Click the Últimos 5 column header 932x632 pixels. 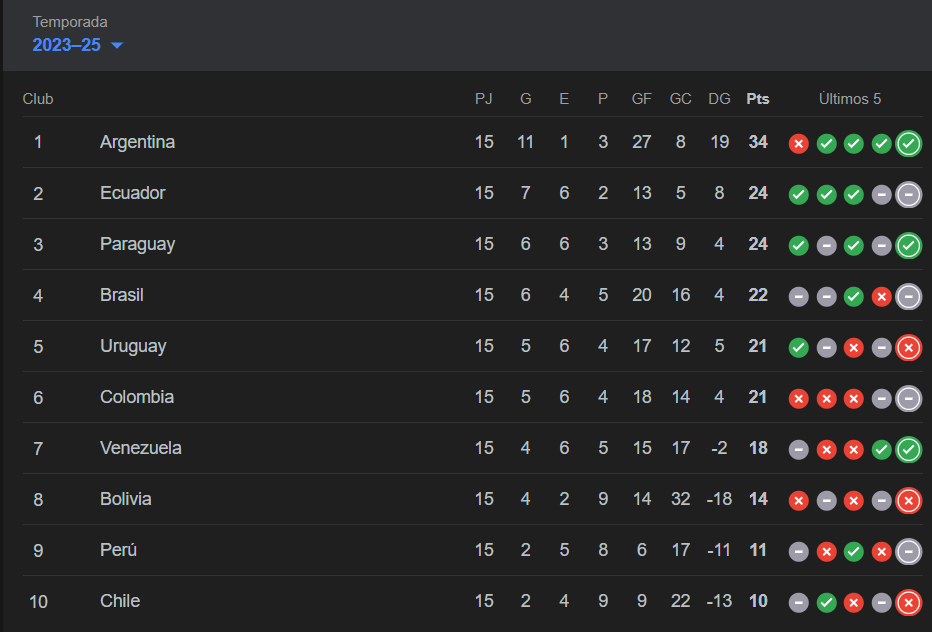(x=850, y=99)
